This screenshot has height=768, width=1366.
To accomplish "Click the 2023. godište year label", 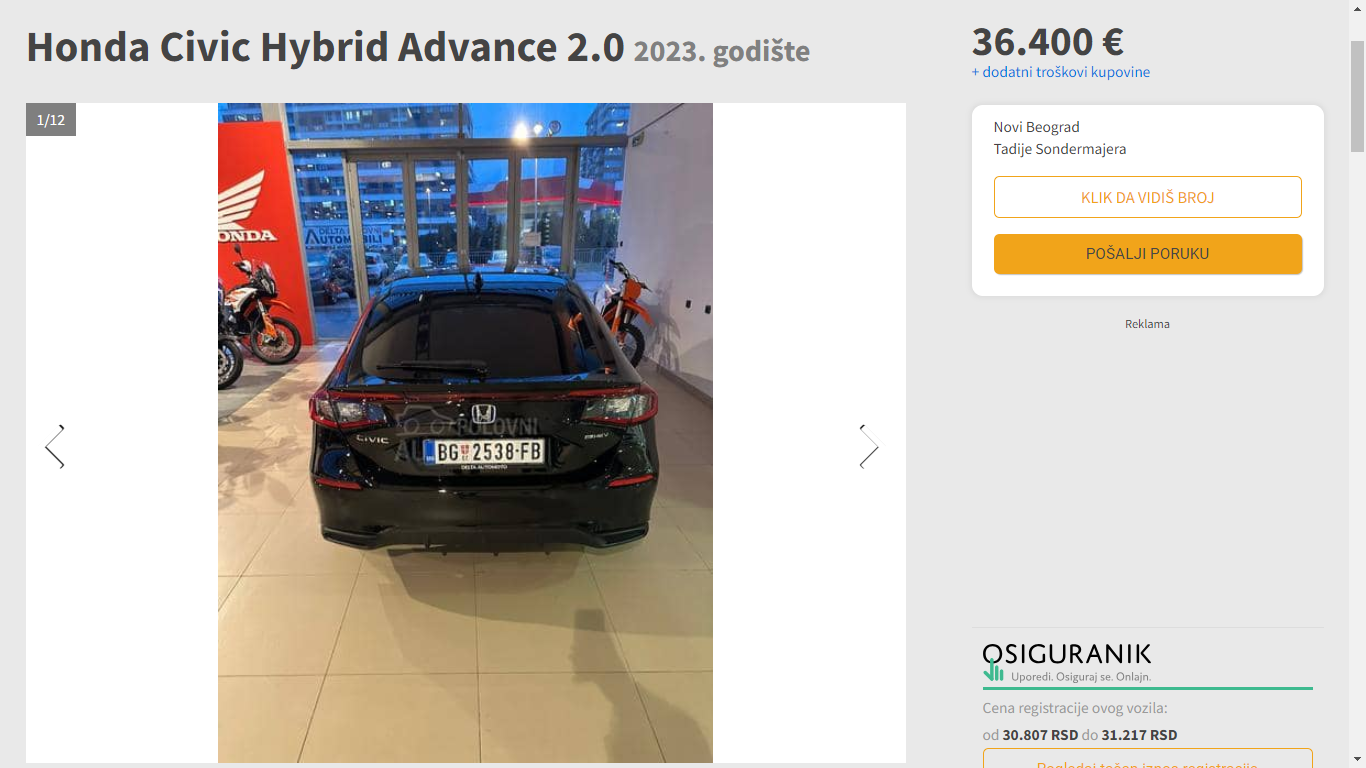I will click(x=722, y=51).
